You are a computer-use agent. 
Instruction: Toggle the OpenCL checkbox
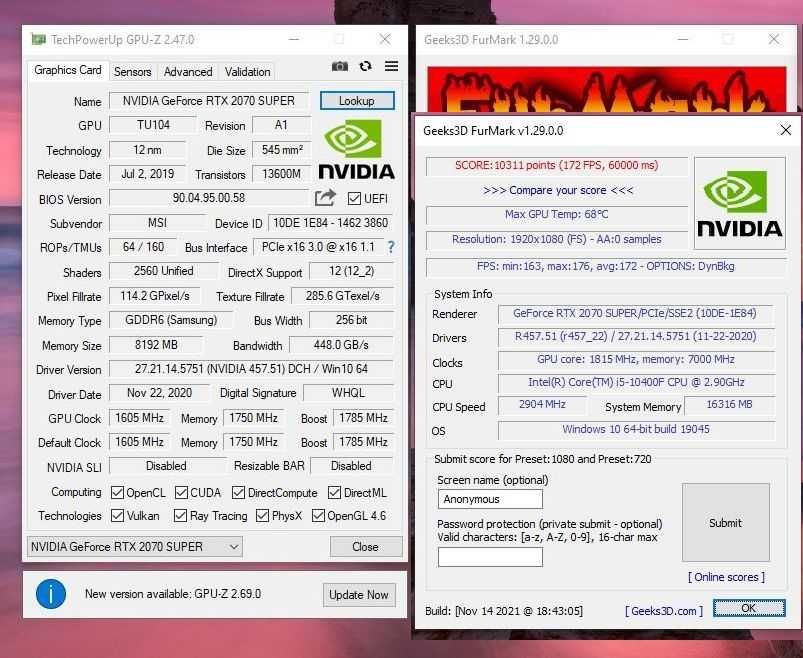click(x=117, y=493)
